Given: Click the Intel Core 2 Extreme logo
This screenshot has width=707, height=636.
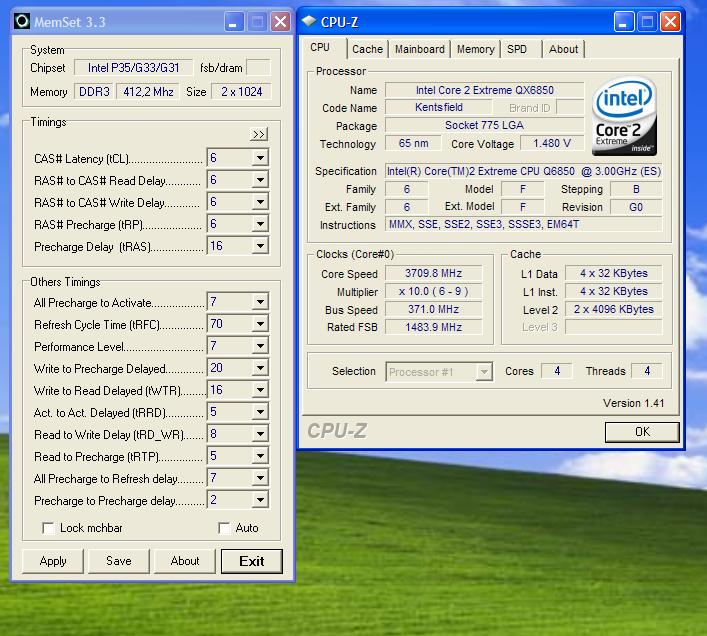Looking at the screenshot, I should click(x=624, y=116).
